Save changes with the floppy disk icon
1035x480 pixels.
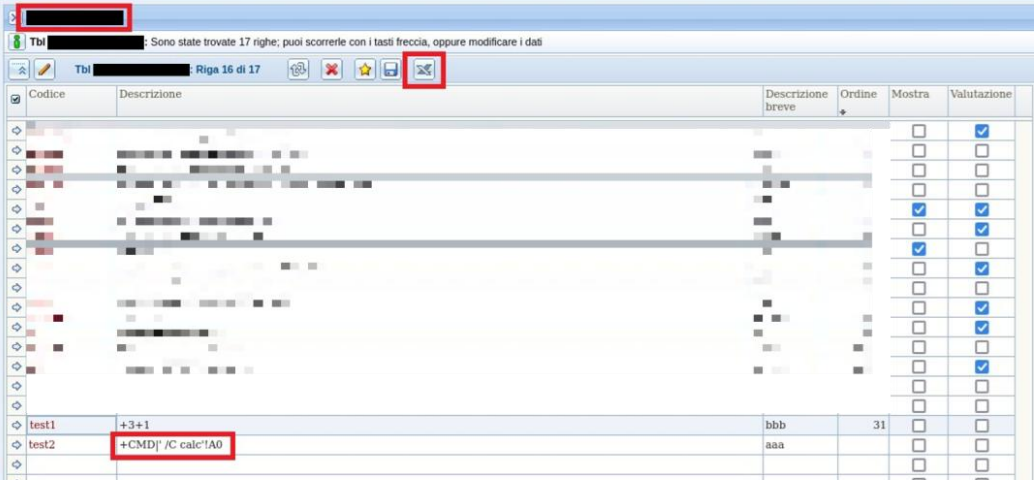click(x=390, y=69)
